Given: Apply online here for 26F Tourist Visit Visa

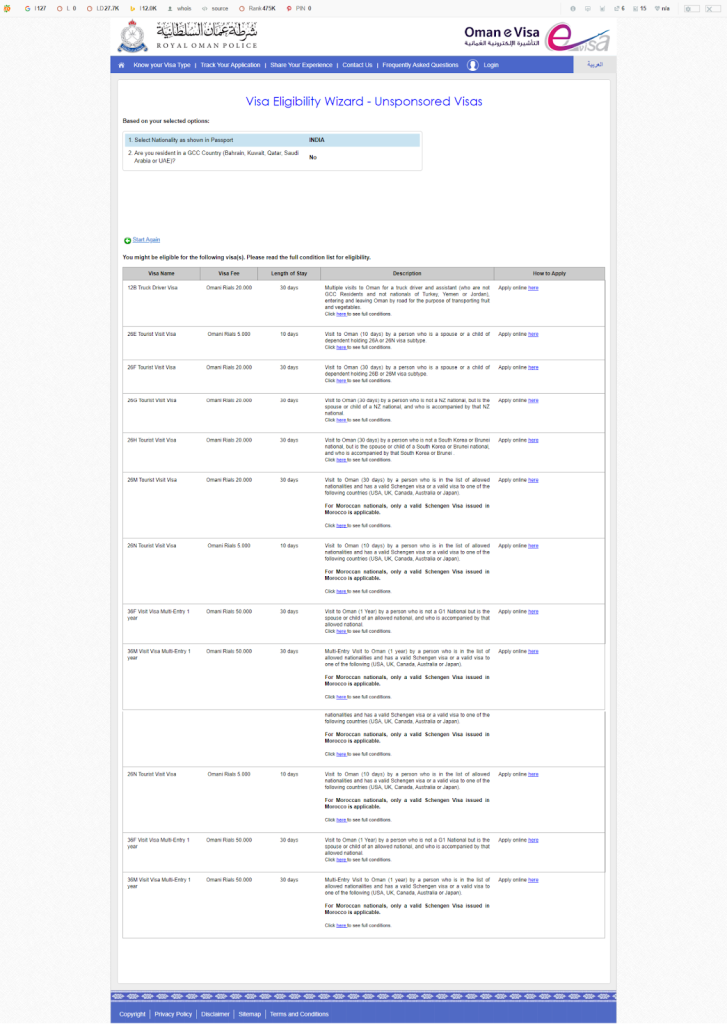Looking at the screenshot, I should pos(533,368).
